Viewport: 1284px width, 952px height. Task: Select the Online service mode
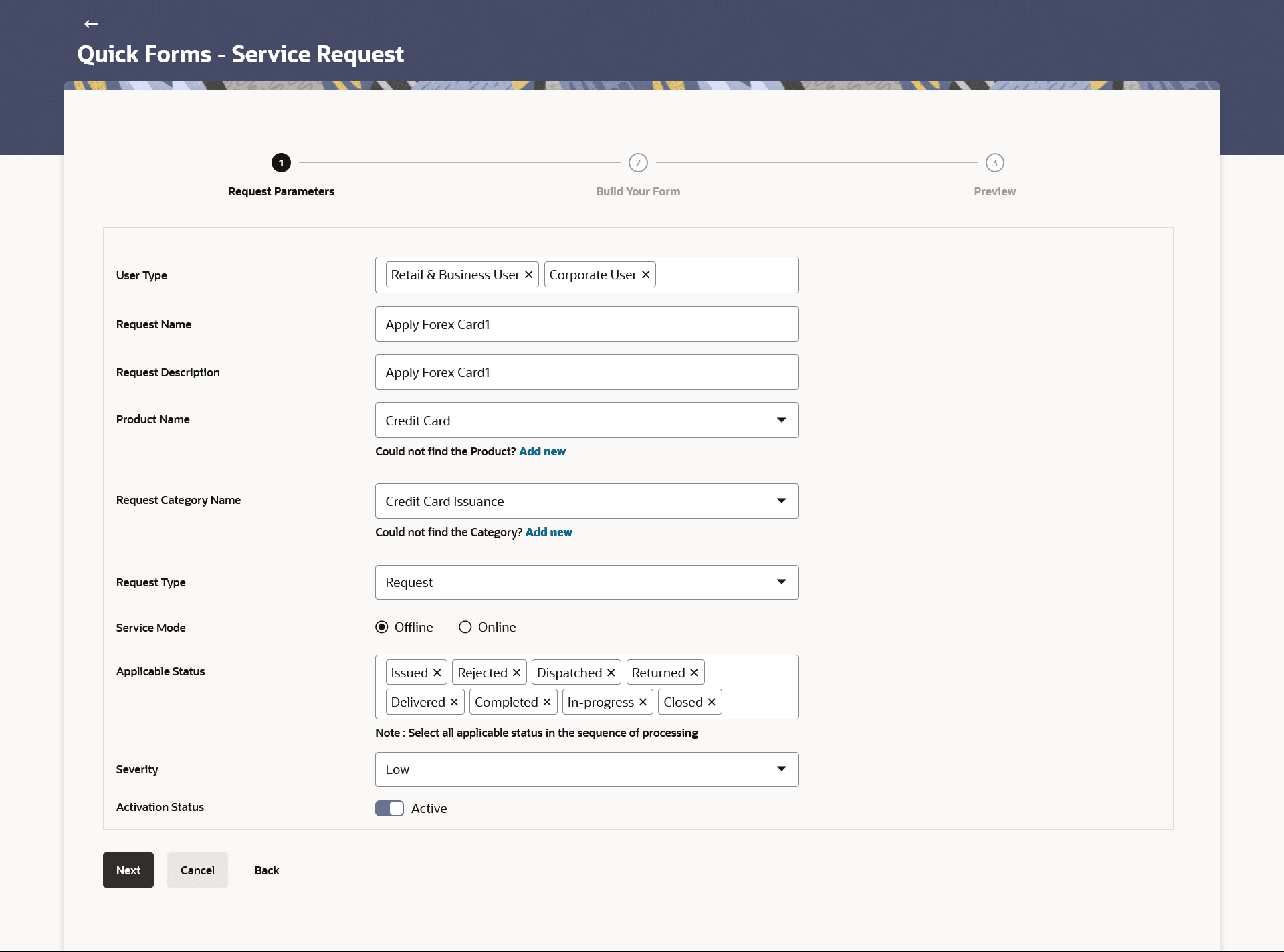465,627
